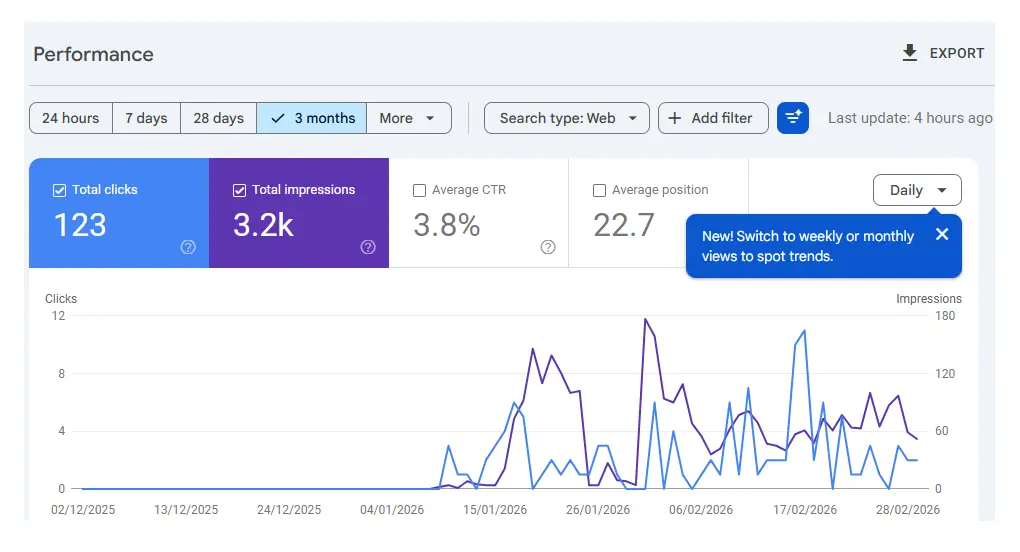Viewport: 1020px width, 552px height.
Task: Click the plus icon for Add filter
Action: click(x=675, y=118)
